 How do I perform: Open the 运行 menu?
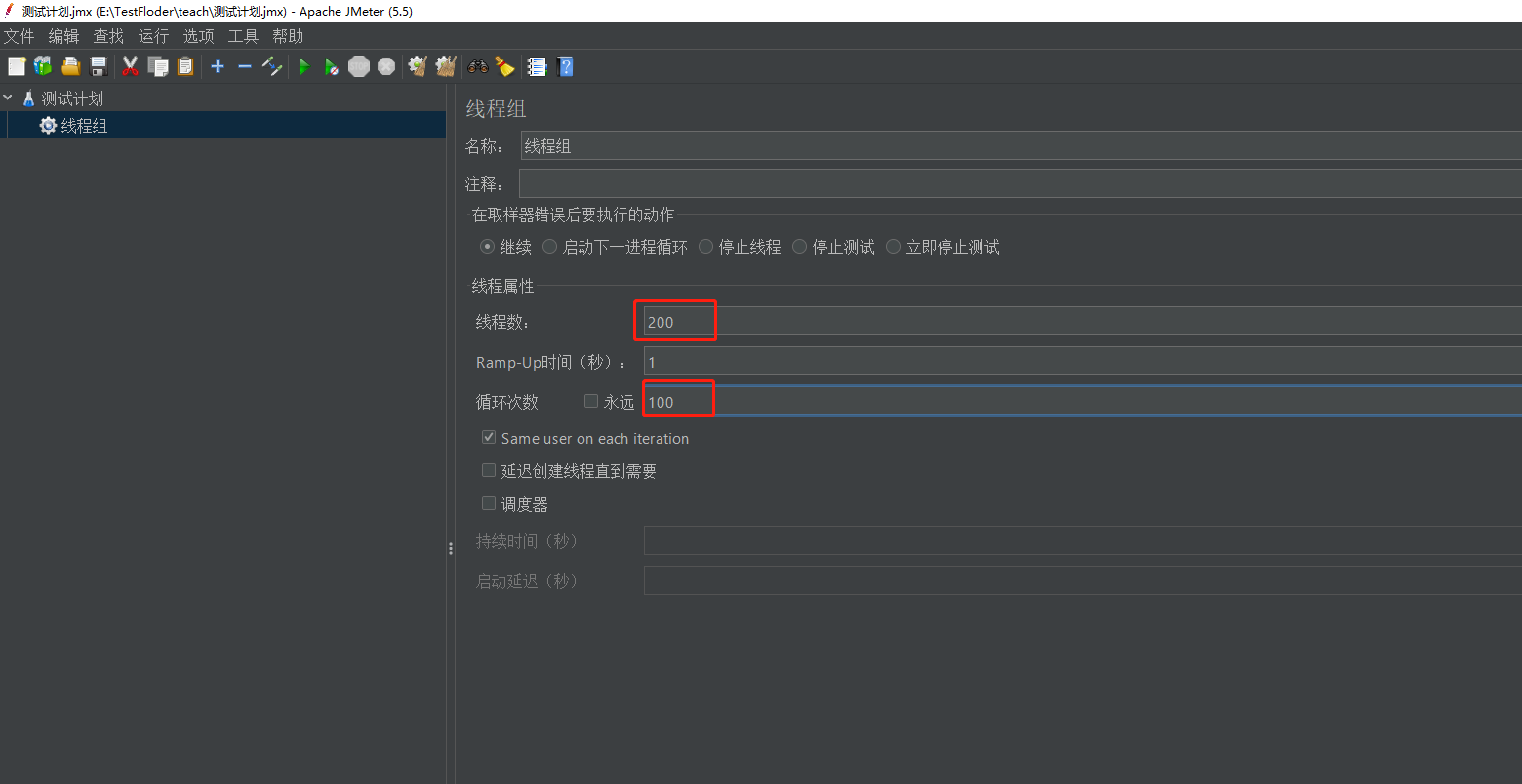pyautogui.click(x=153, y=36)
